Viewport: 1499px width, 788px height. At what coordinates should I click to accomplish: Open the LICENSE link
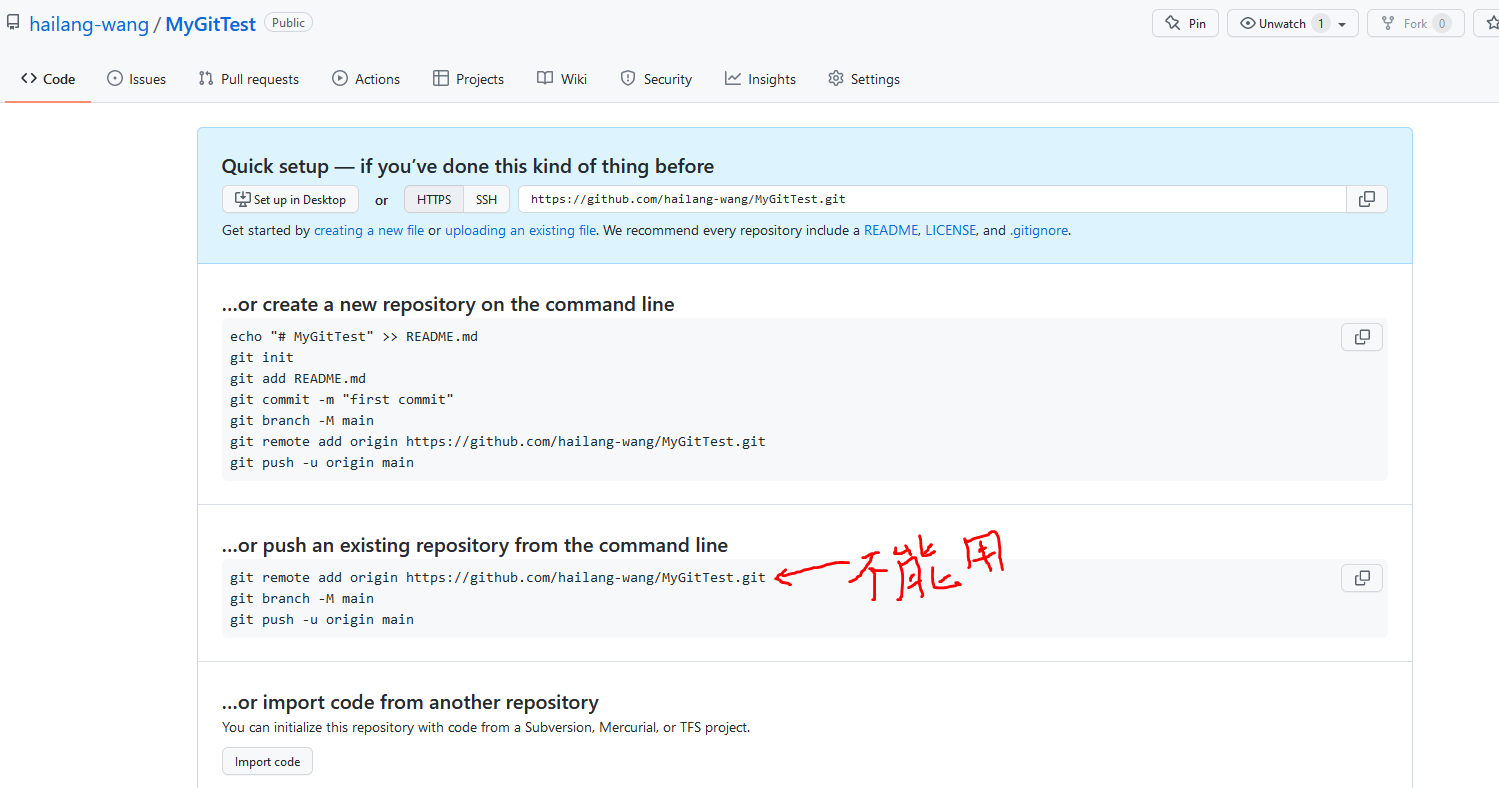pyautogui.click(x=950, y=230)
